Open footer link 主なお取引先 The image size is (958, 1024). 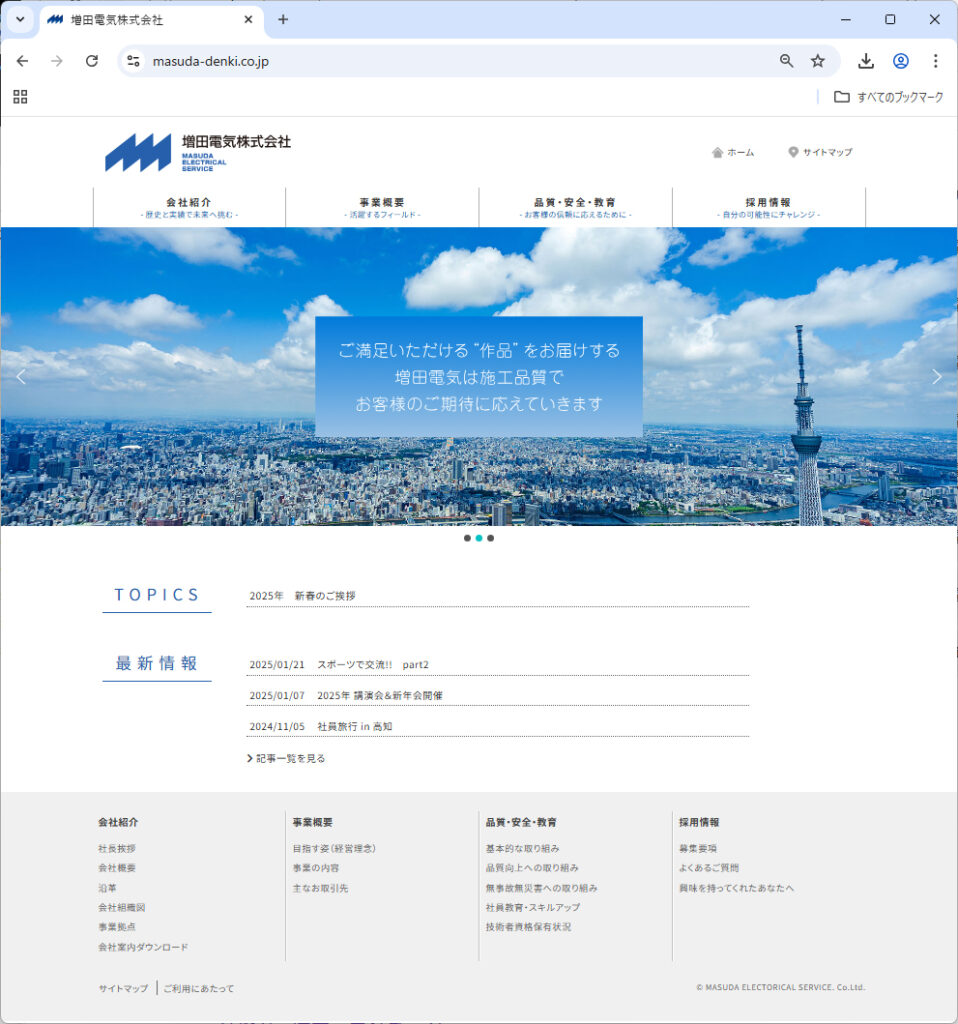(x=320, y=888)
